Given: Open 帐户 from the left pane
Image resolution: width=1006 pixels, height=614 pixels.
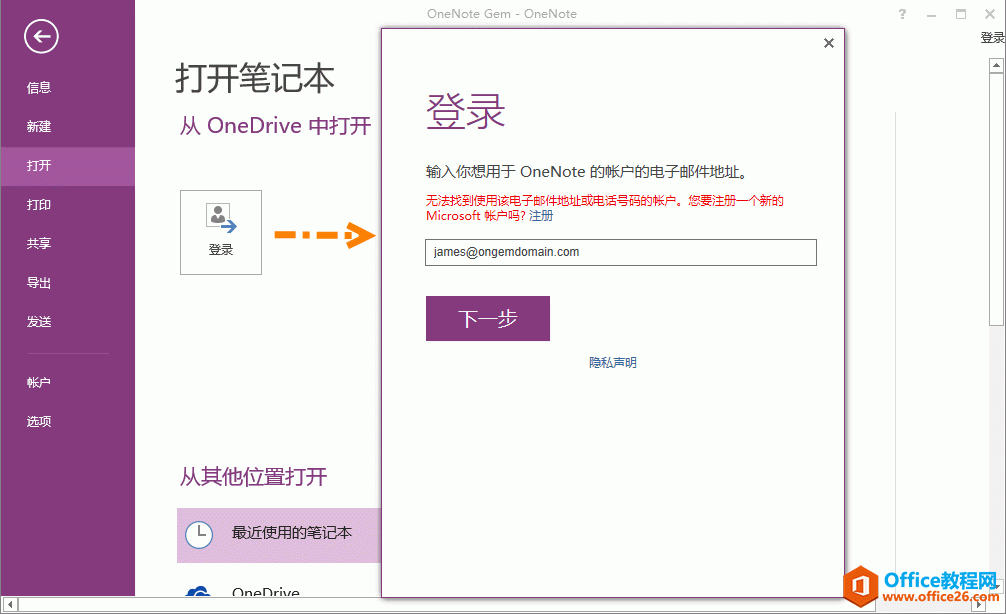Looking at the screenshot, I should (39, 382).
